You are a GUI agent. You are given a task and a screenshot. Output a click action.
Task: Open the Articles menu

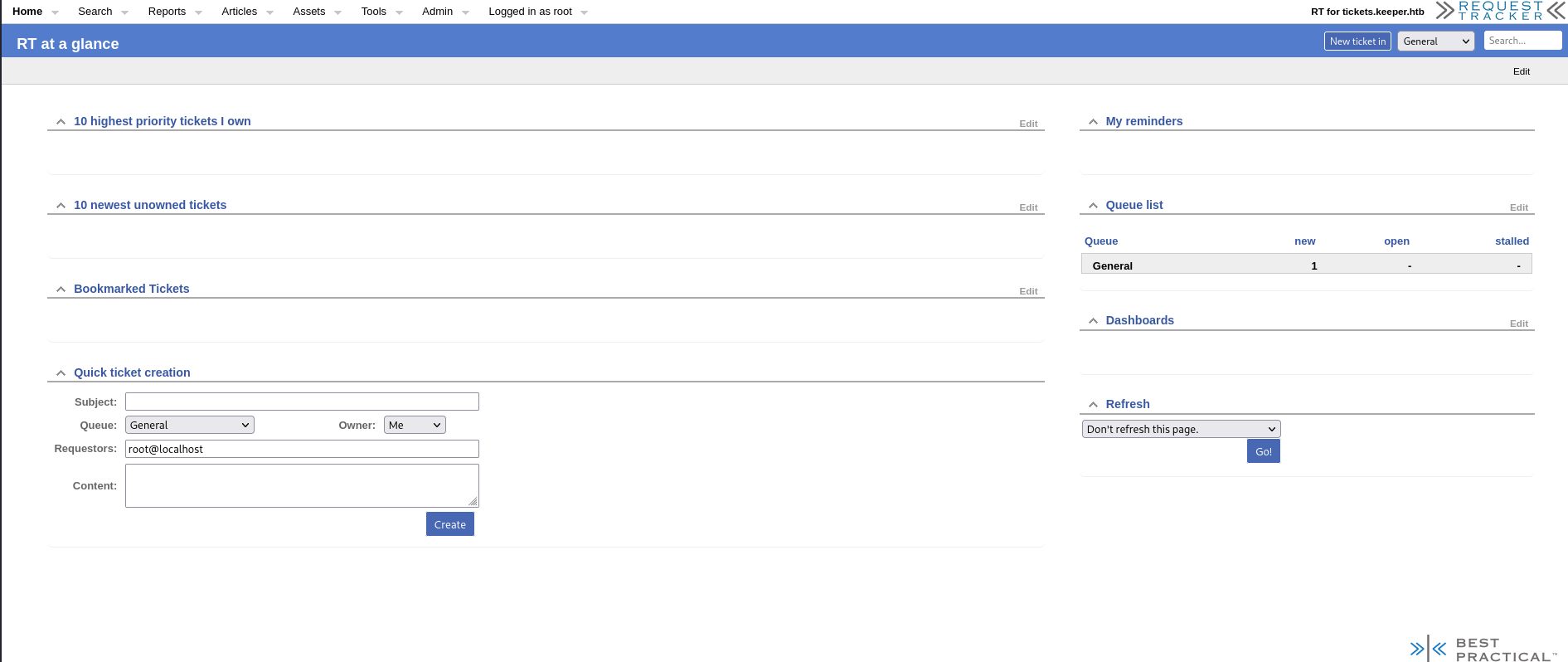pyautogui.click(x=239, y=12)
